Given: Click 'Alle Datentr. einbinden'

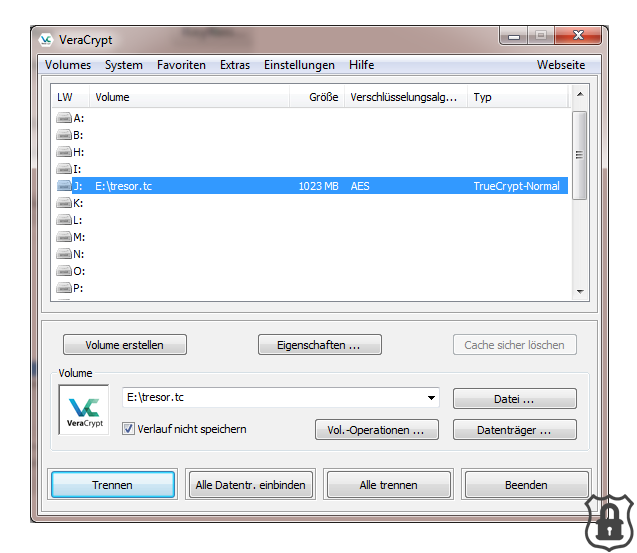Looking at the screenshot, I should click(x=251, y=484).
